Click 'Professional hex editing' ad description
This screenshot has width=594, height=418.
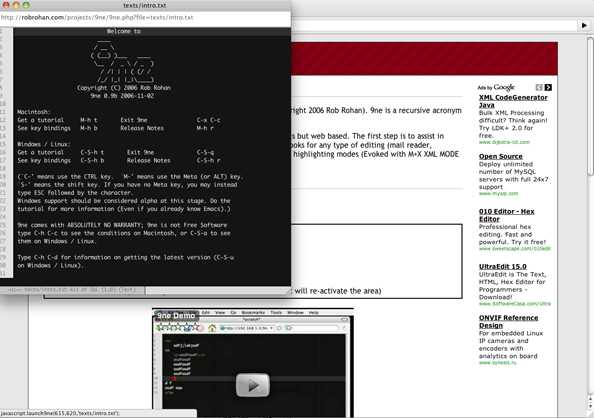(512, 235)
